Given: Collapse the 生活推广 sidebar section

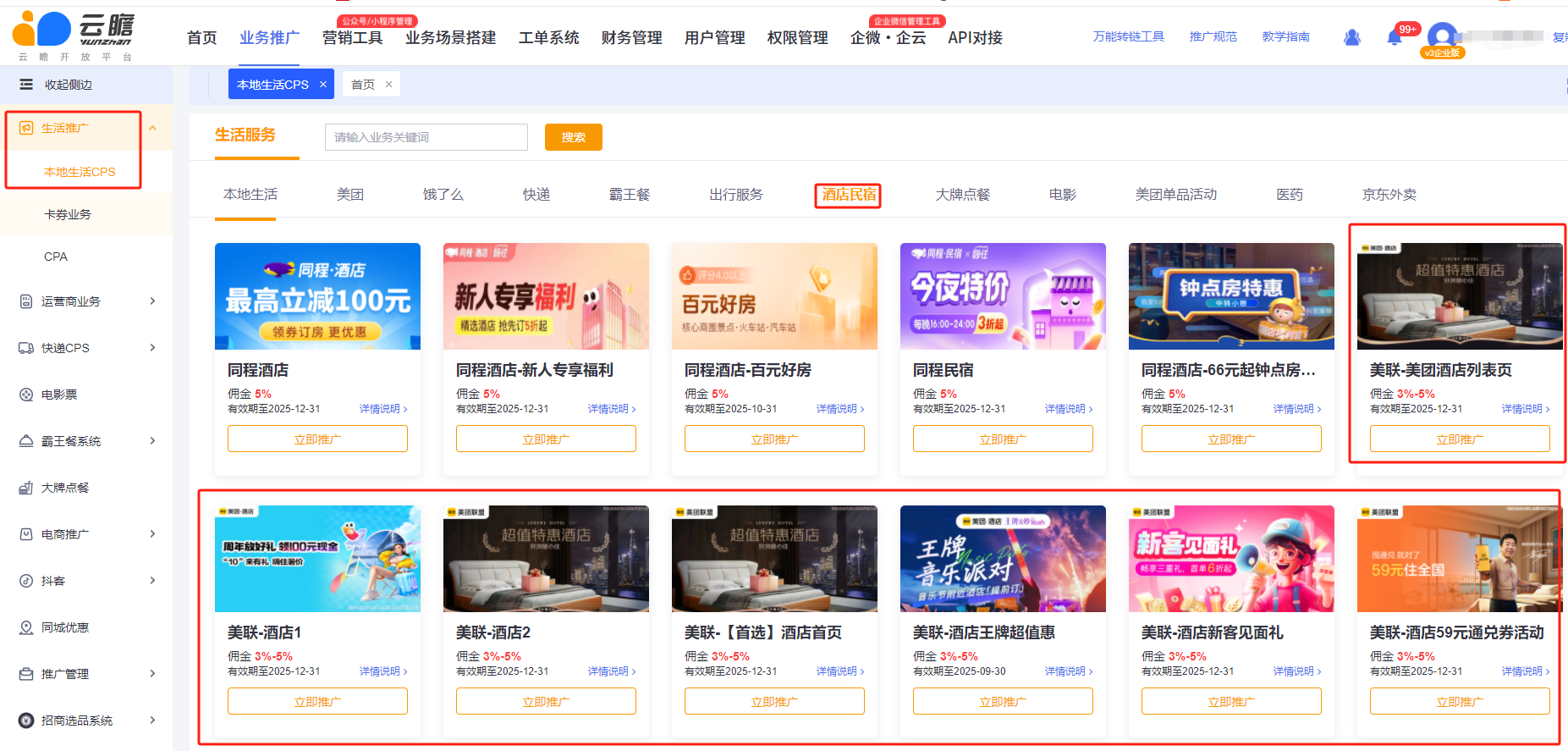Looking at the screenshot, I should 153,129.
